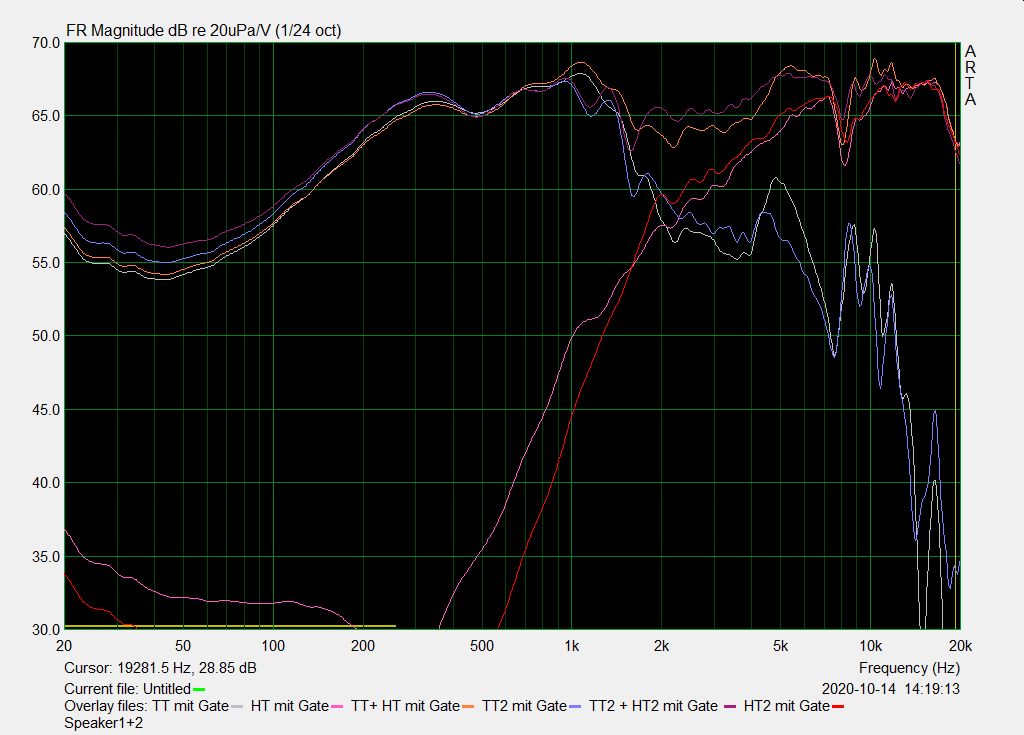This screenshot has width=1024, height=735.
Task: Click the '50.0' y-axis label
Action: (x=46, y=336)
